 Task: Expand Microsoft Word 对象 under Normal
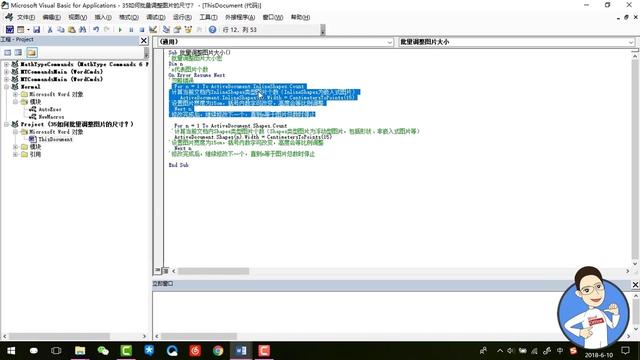(x=16, y=94)
